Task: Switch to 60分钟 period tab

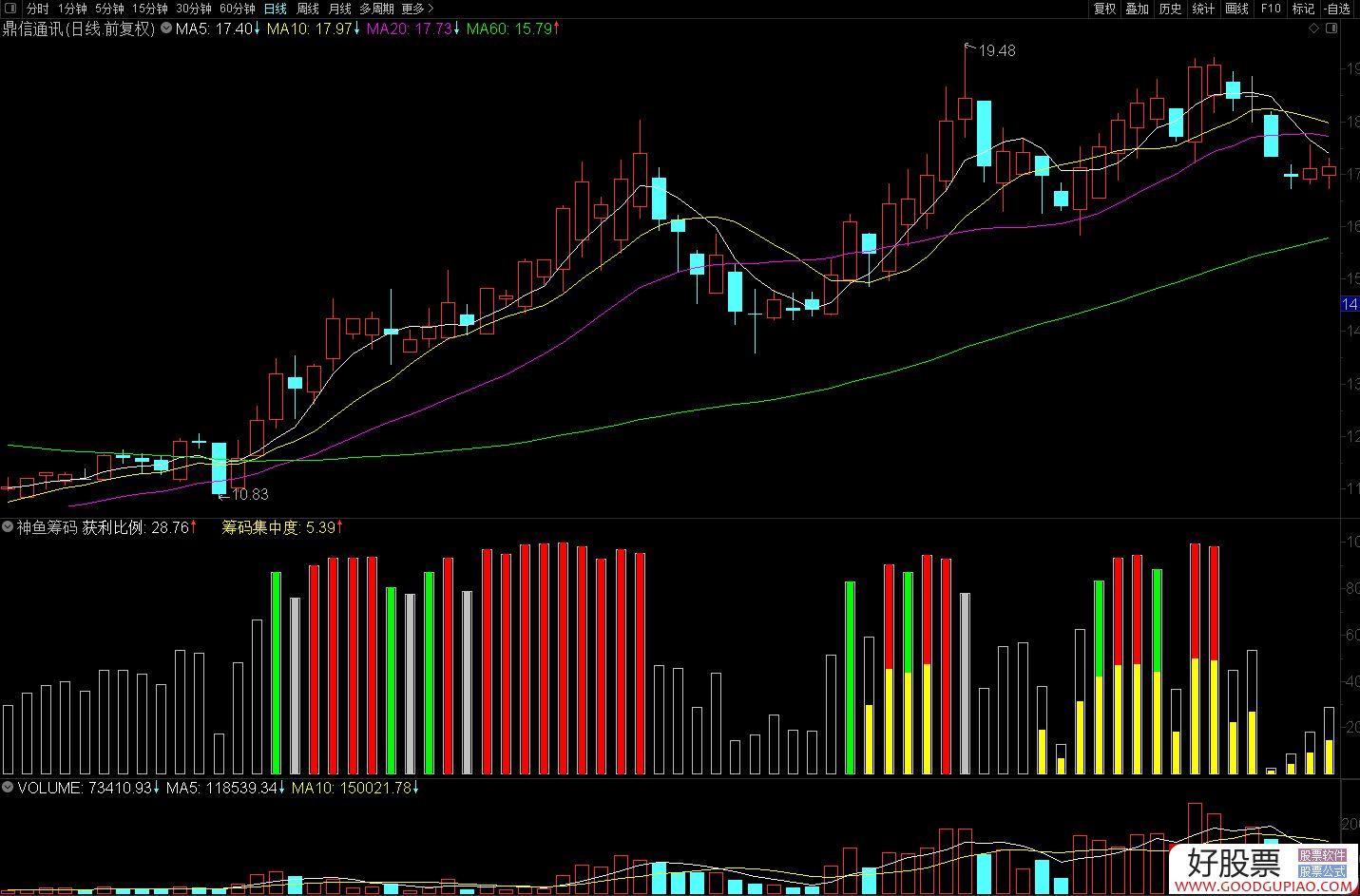Action: pos(237,9)
